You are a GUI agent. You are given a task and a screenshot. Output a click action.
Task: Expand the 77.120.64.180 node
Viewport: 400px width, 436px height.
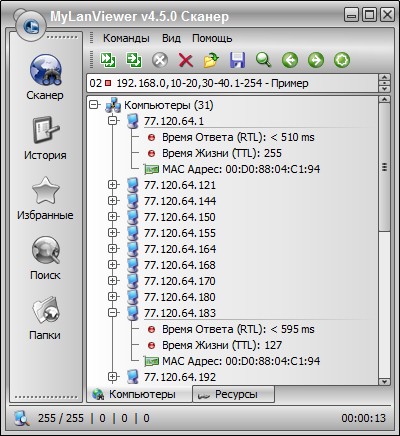pyautogui.click(x=113, y=297)
